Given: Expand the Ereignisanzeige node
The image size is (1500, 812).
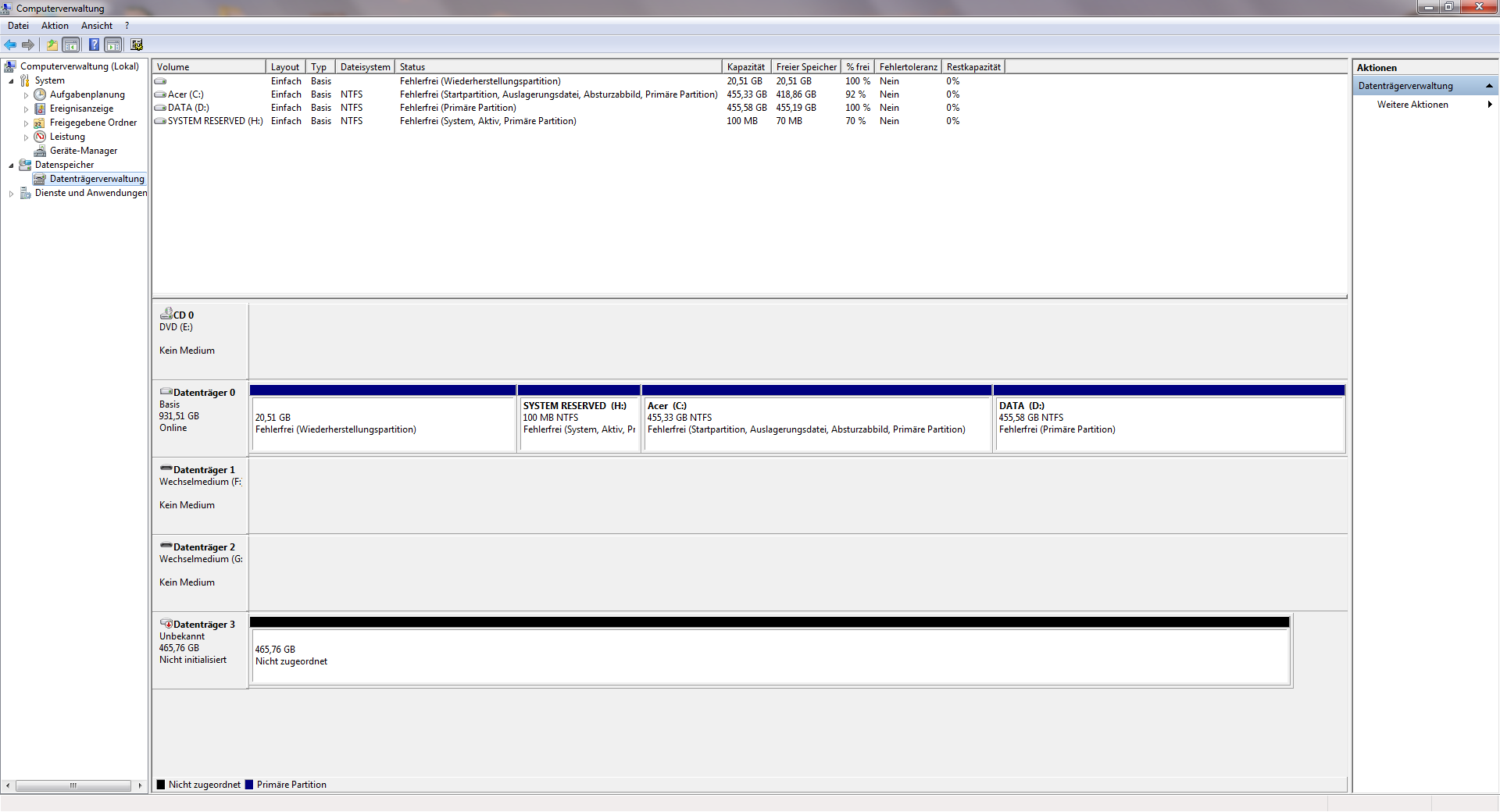Looking at the screenshot, I should tap(26, 109).
